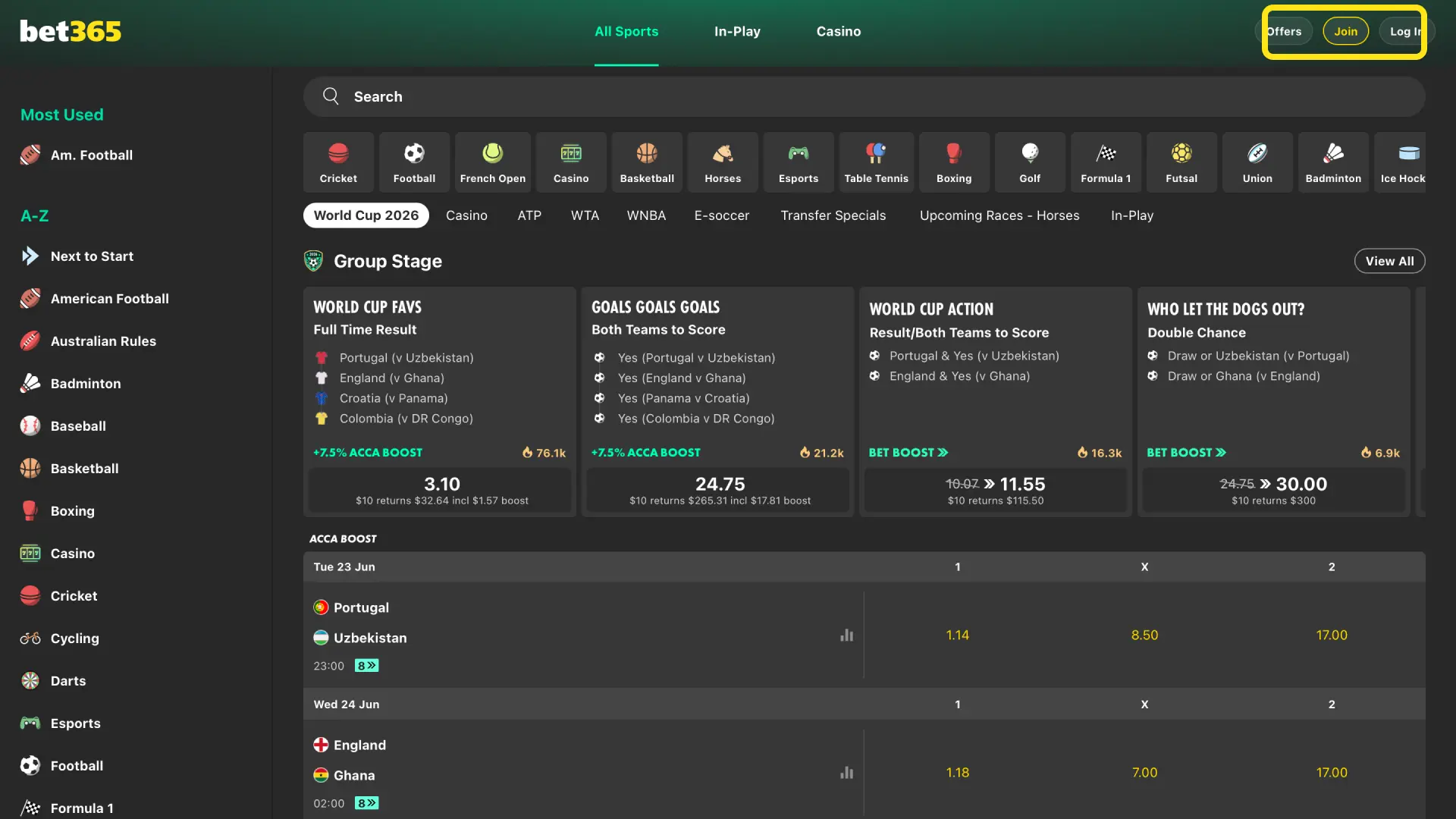Open Casino in sidebar list
The height and width of the screenshot is (819, 1456).
click(x=57, y=554)
